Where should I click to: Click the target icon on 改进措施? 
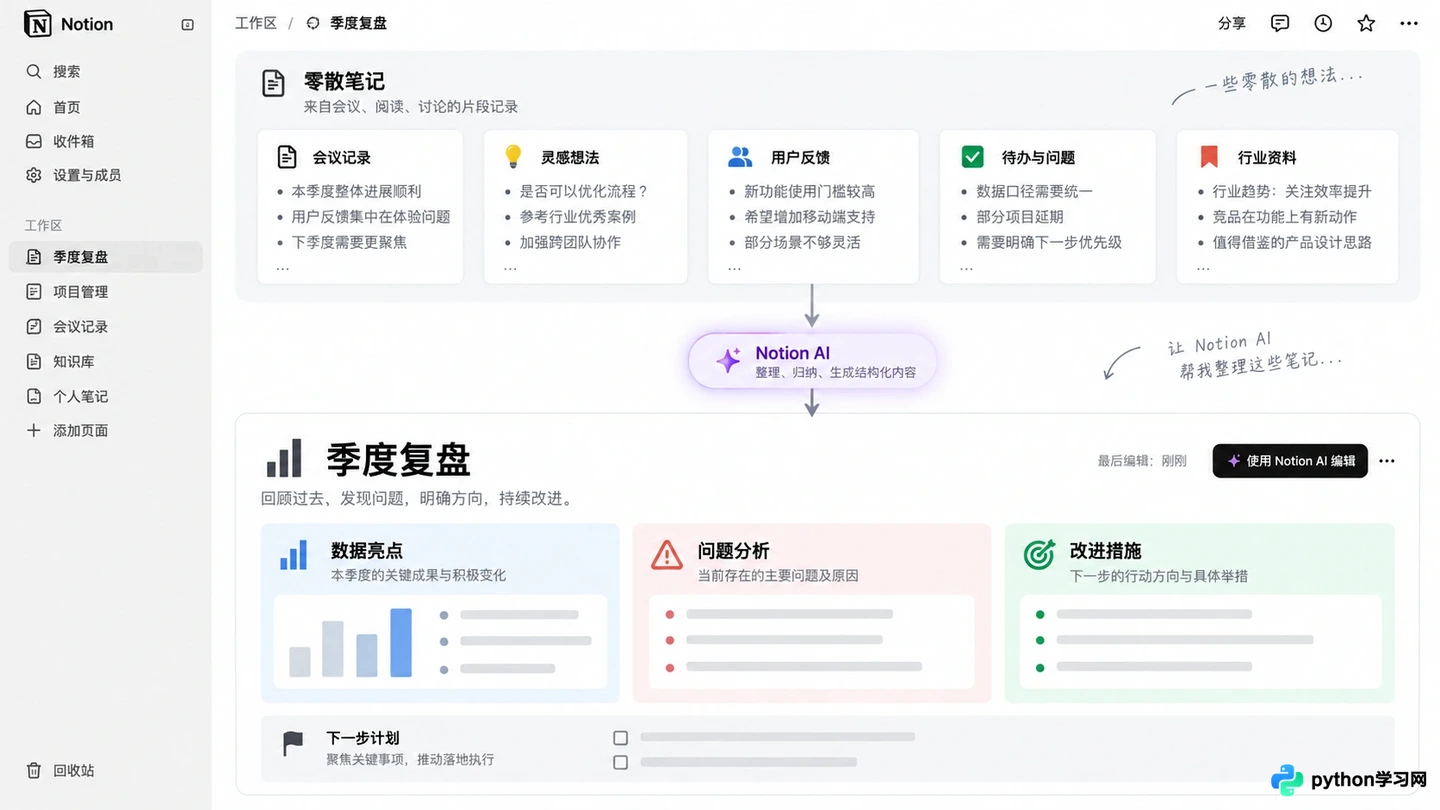(x=1039, y=554)
